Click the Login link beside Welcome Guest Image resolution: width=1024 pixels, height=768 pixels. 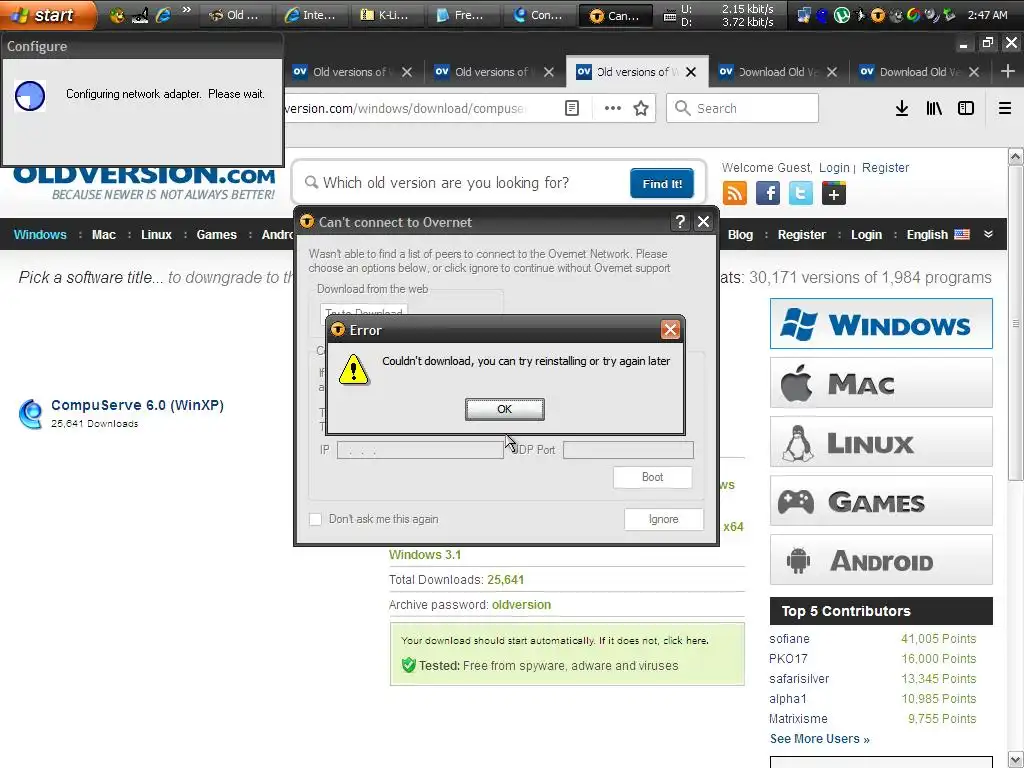(x=834, y=168)
